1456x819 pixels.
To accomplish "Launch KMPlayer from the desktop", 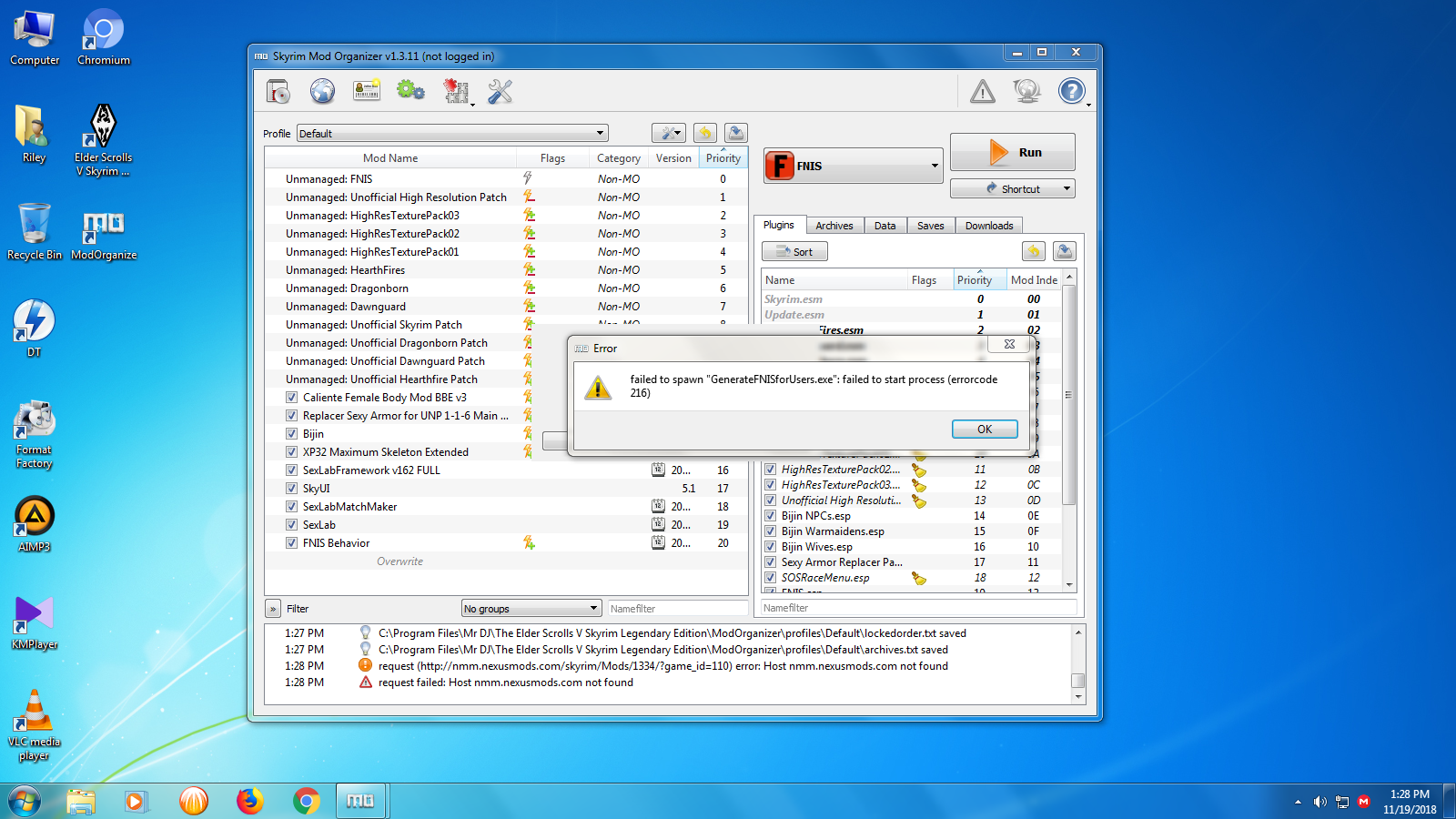I will click(35, 622).
